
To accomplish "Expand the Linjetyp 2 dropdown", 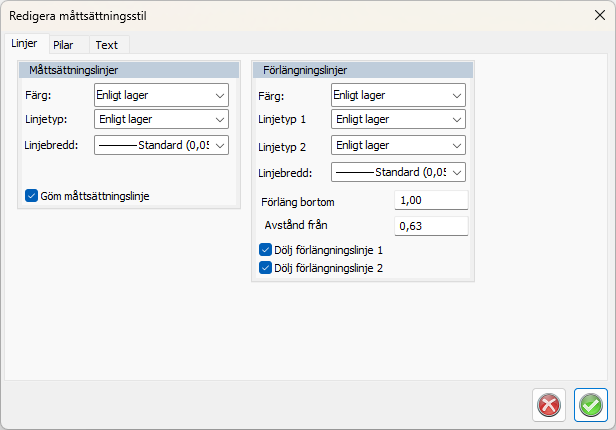I will (x=398, y=146).
